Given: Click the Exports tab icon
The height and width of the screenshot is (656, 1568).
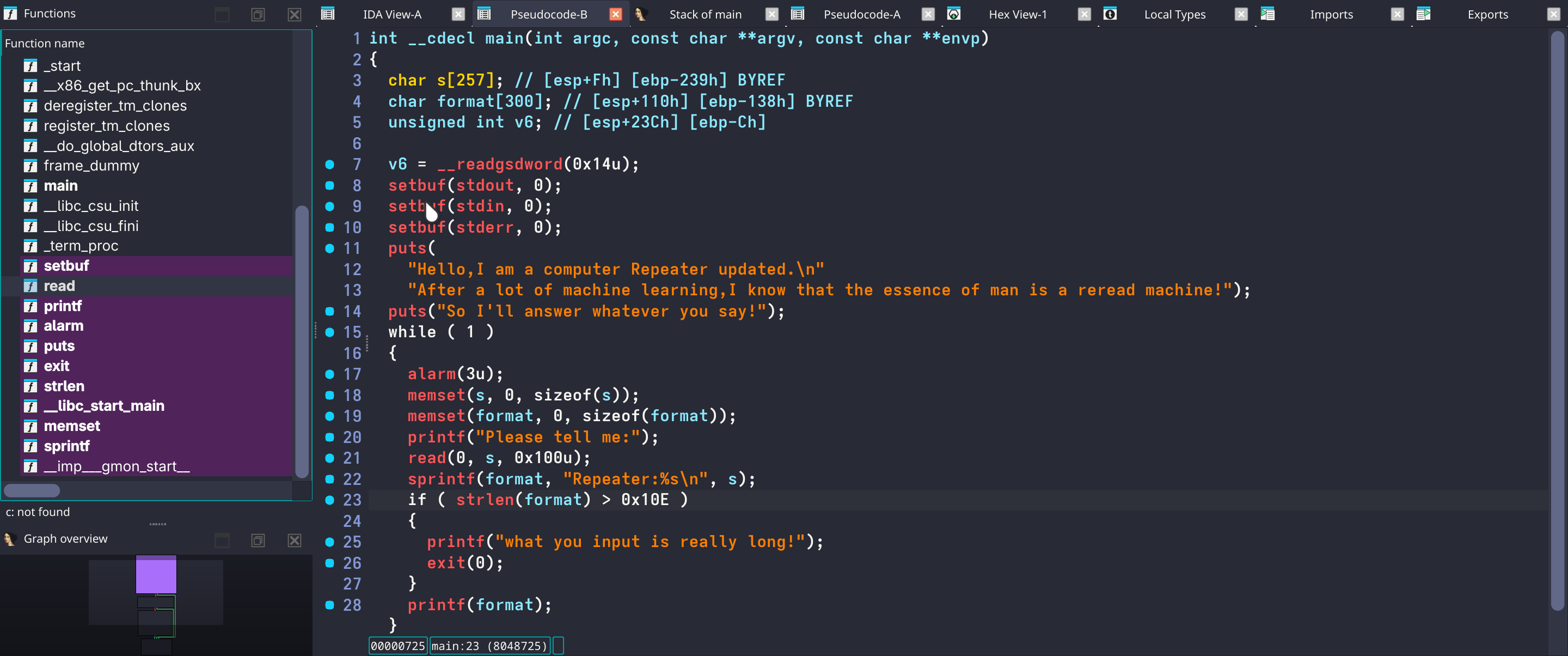Looking at the screenshot, I should (x=1423, y=14).
